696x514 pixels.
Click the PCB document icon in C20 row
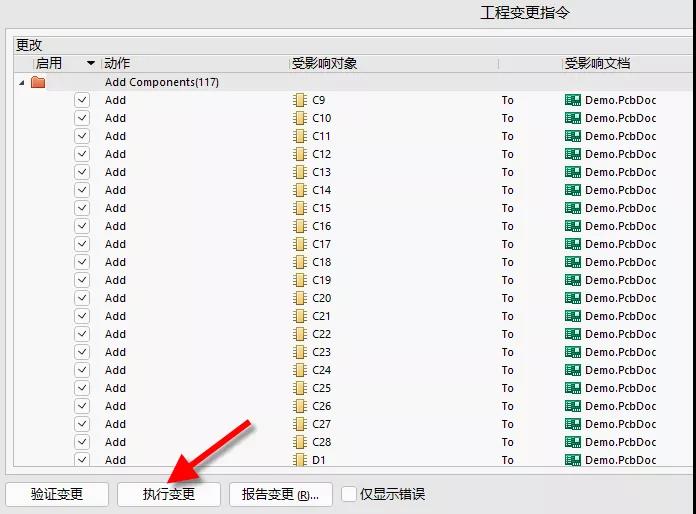[573, 298]
